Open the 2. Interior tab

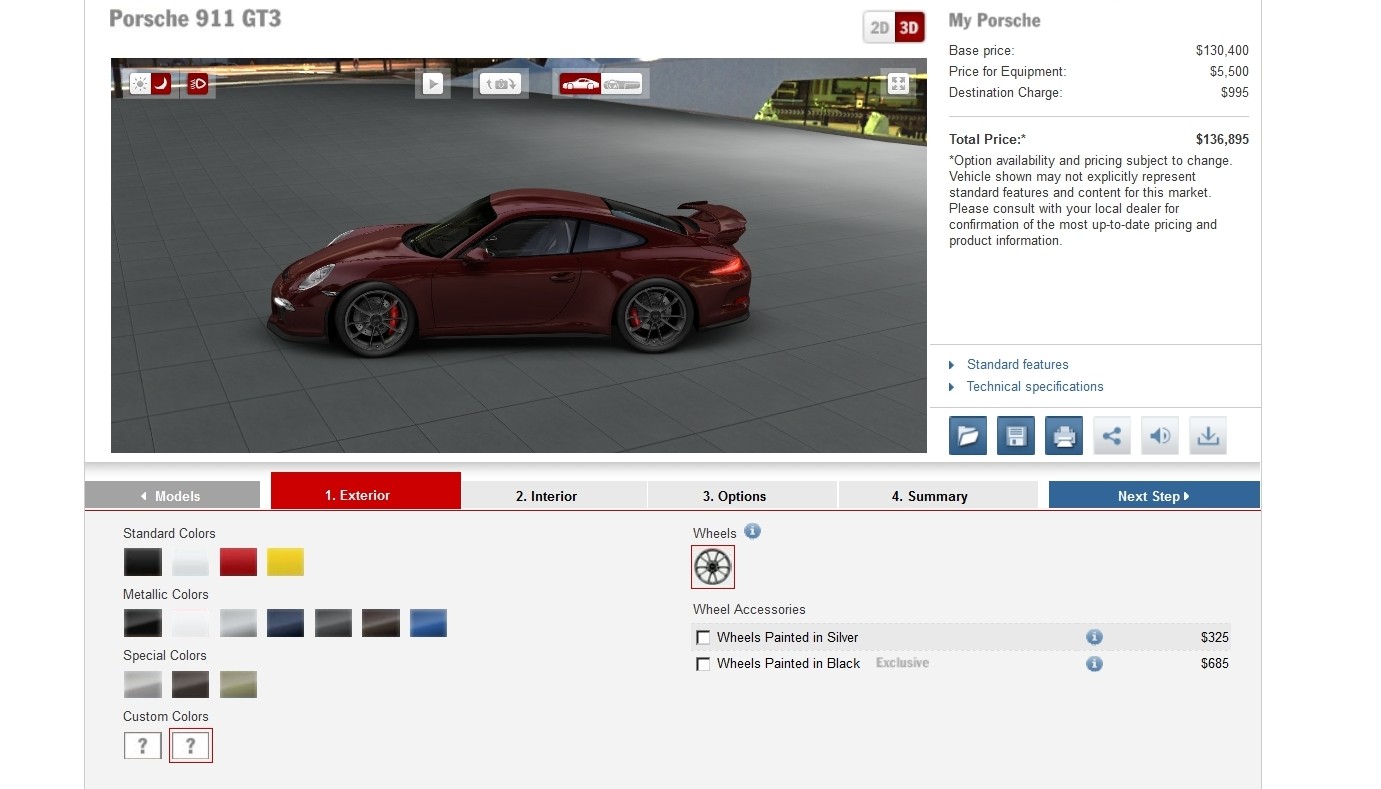click(x=554, y=496)
